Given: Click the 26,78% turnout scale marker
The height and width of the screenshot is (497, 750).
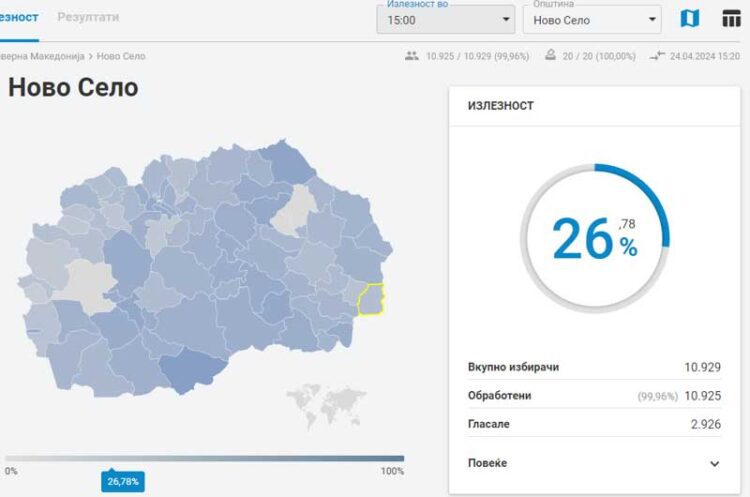Looking at the screenshot, I should coord(122,482).
